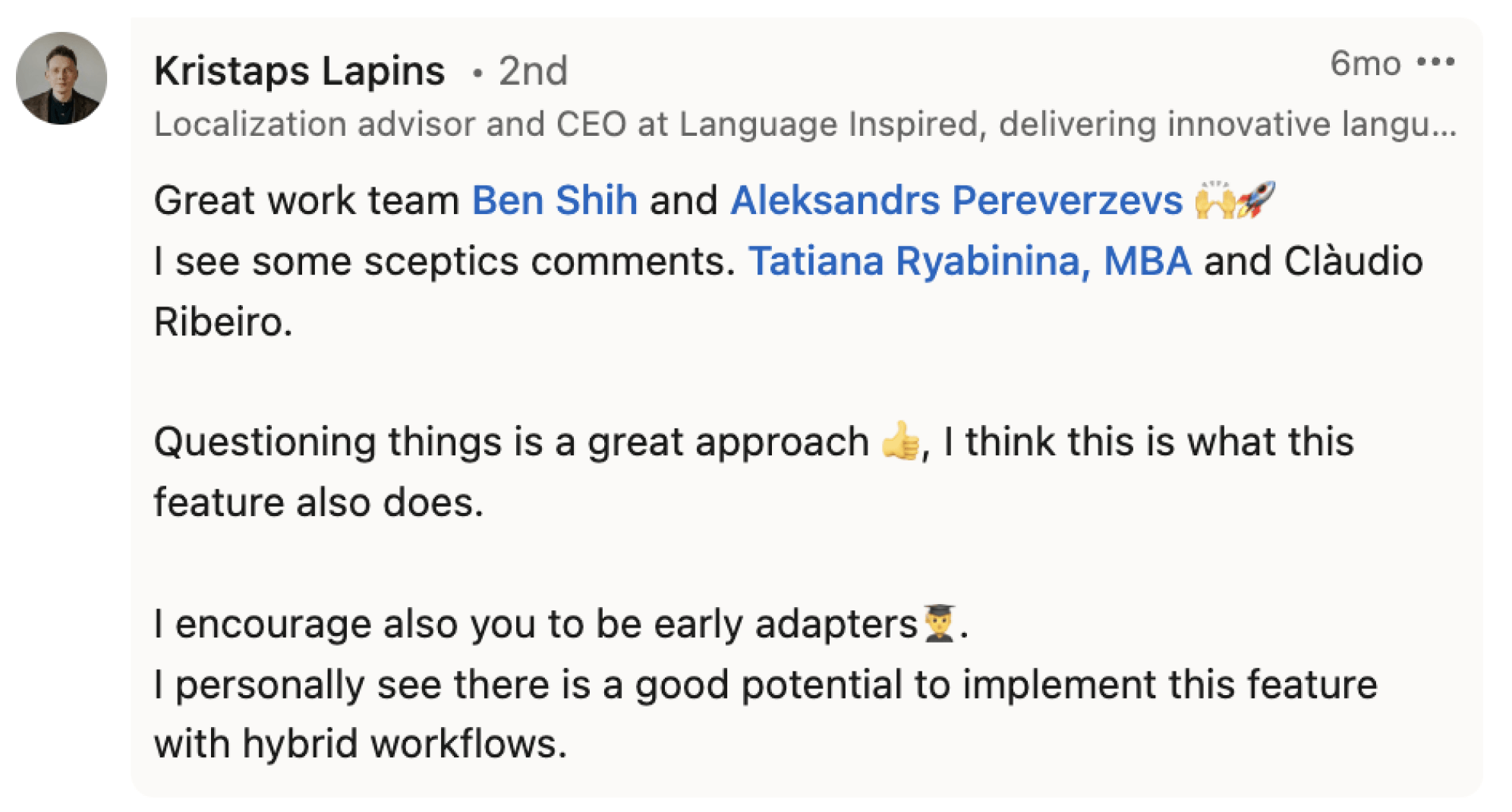This screenshot has width=1512, height=812.
Task: Open Ben Shih's mentioned profile
Action: pyautogui.click(x=554, y=200)
